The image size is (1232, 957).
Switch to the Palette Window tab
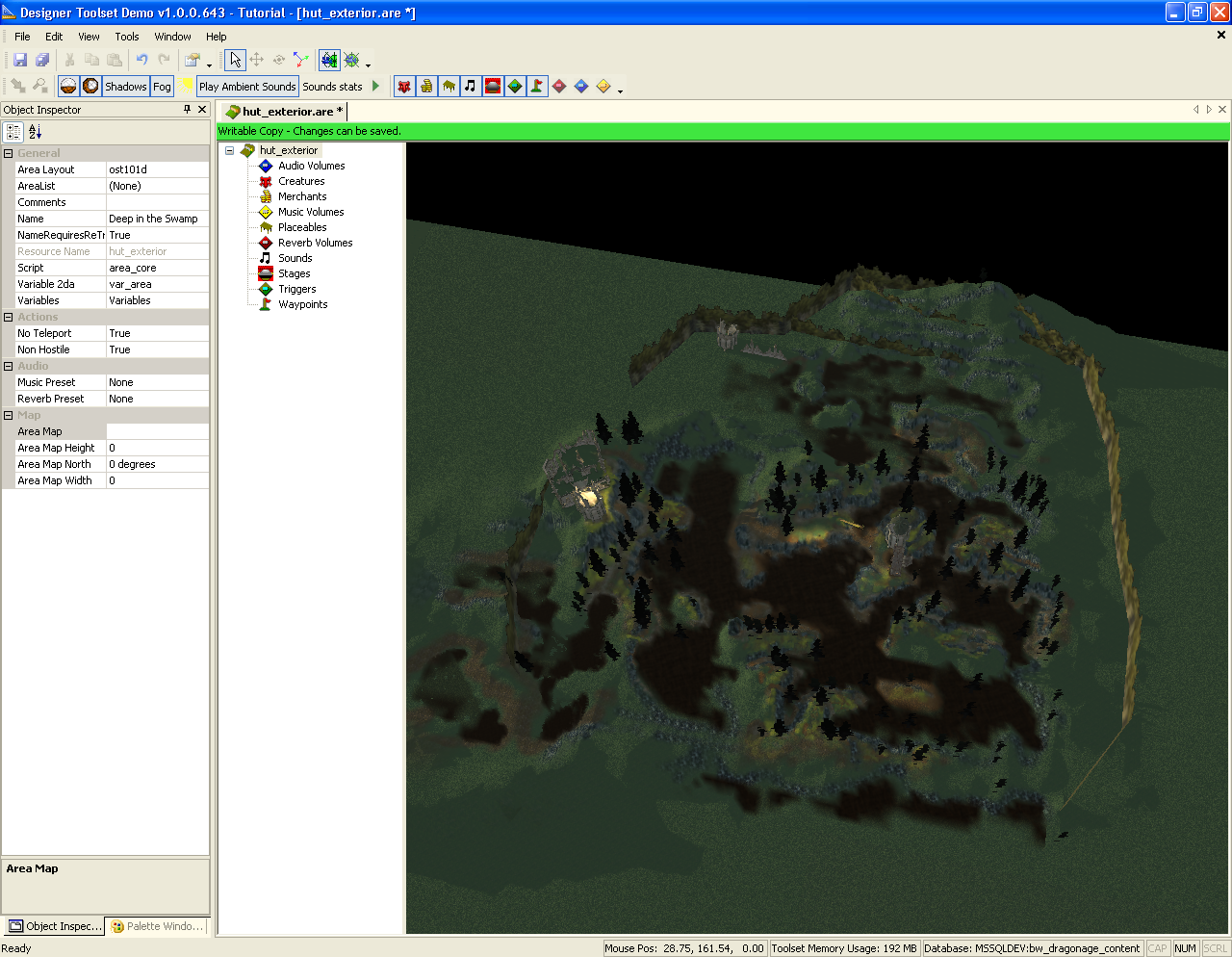tap(157, 926)
